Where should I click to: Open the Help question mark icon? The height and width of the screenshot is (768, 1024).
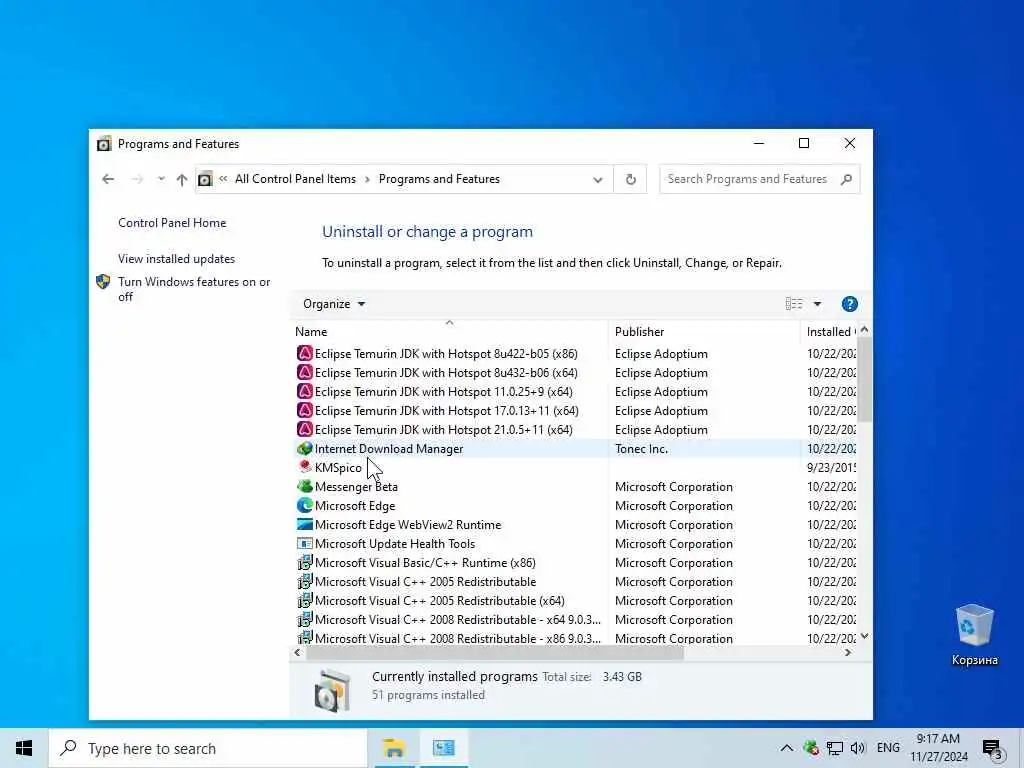point(849,304)
